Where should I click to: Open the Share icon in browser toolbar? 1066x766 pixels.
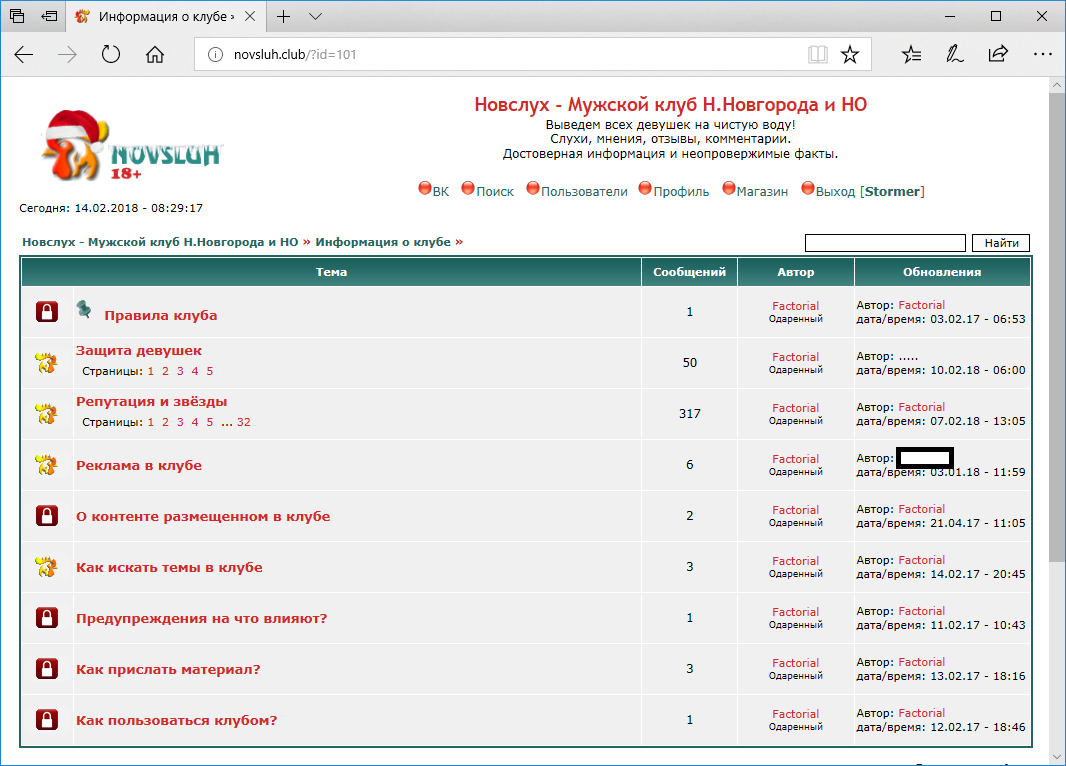pos(998,55)
